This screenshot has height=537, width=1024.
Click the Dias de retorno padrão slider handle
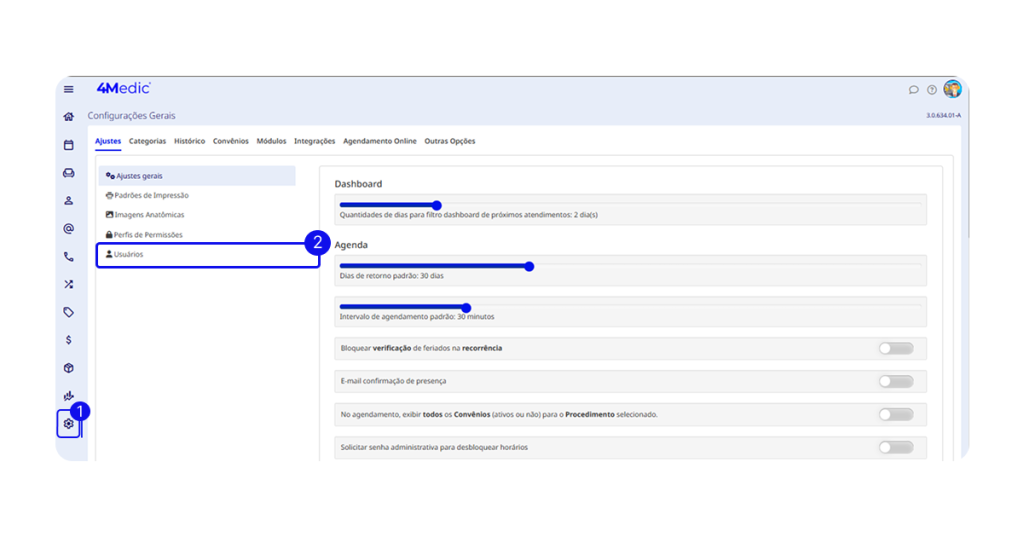click(529, 266)
